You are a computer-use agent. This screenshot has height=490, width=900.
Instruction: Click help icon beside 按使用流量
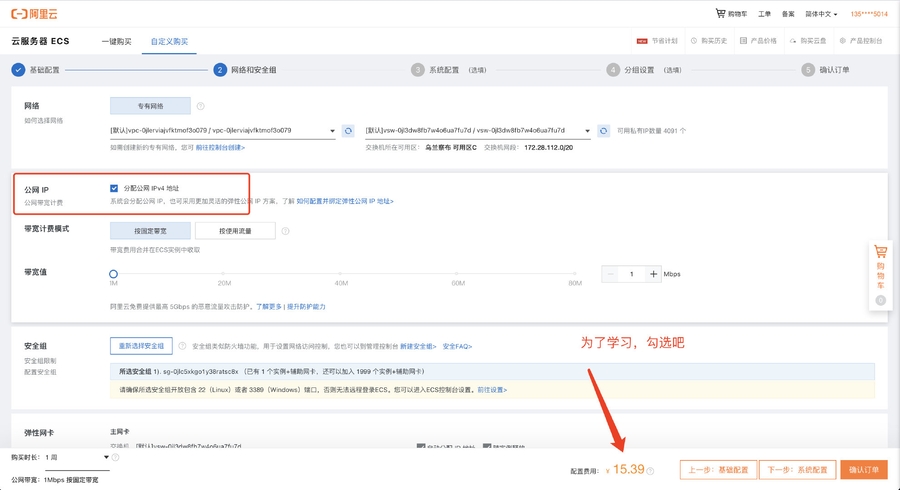pos(285,231)
